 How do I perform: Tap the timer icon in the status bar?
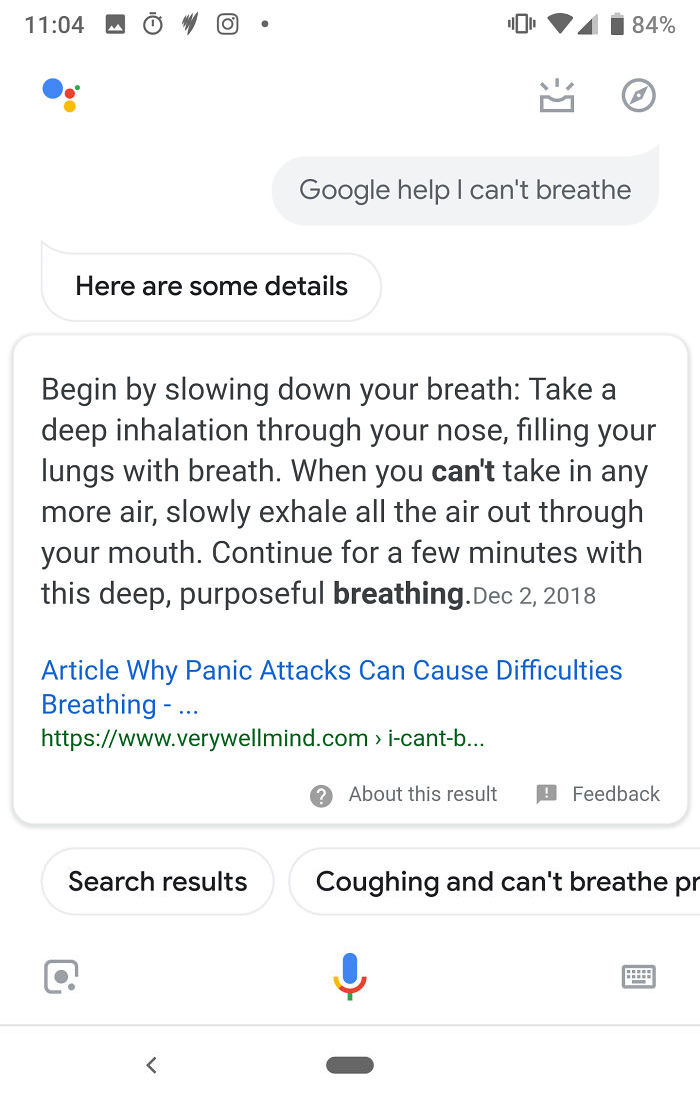(x=151, y=24)
